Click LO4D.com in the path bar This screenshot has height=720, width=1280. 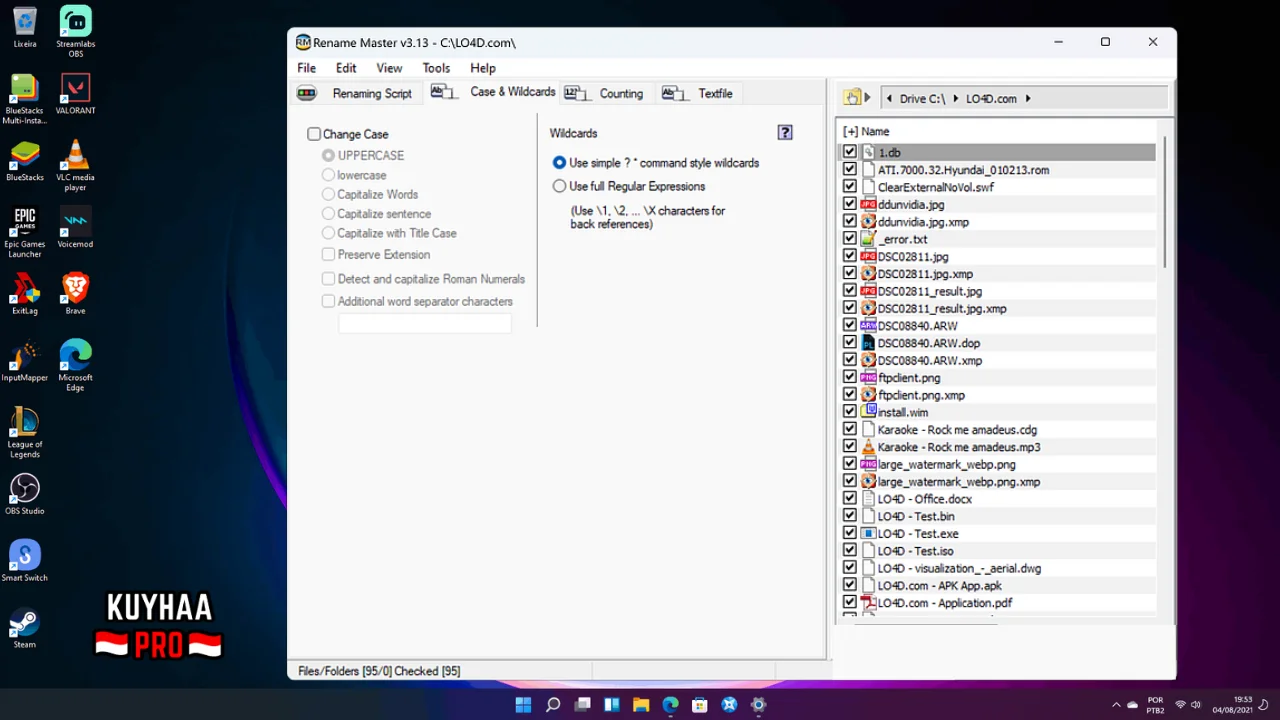[991, 99]
